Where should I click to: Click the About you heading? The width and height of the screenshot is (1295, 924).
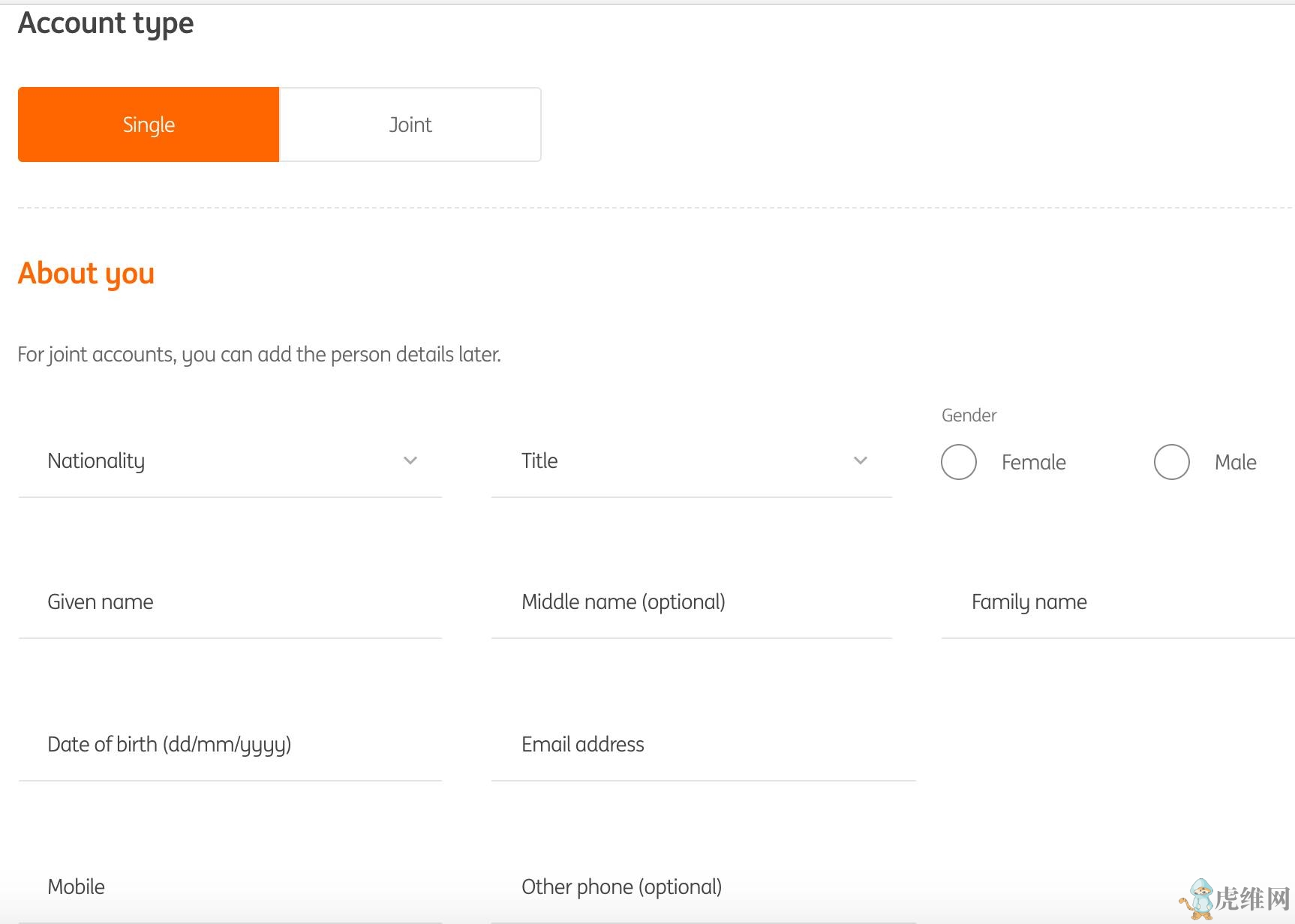click(86, 274)
